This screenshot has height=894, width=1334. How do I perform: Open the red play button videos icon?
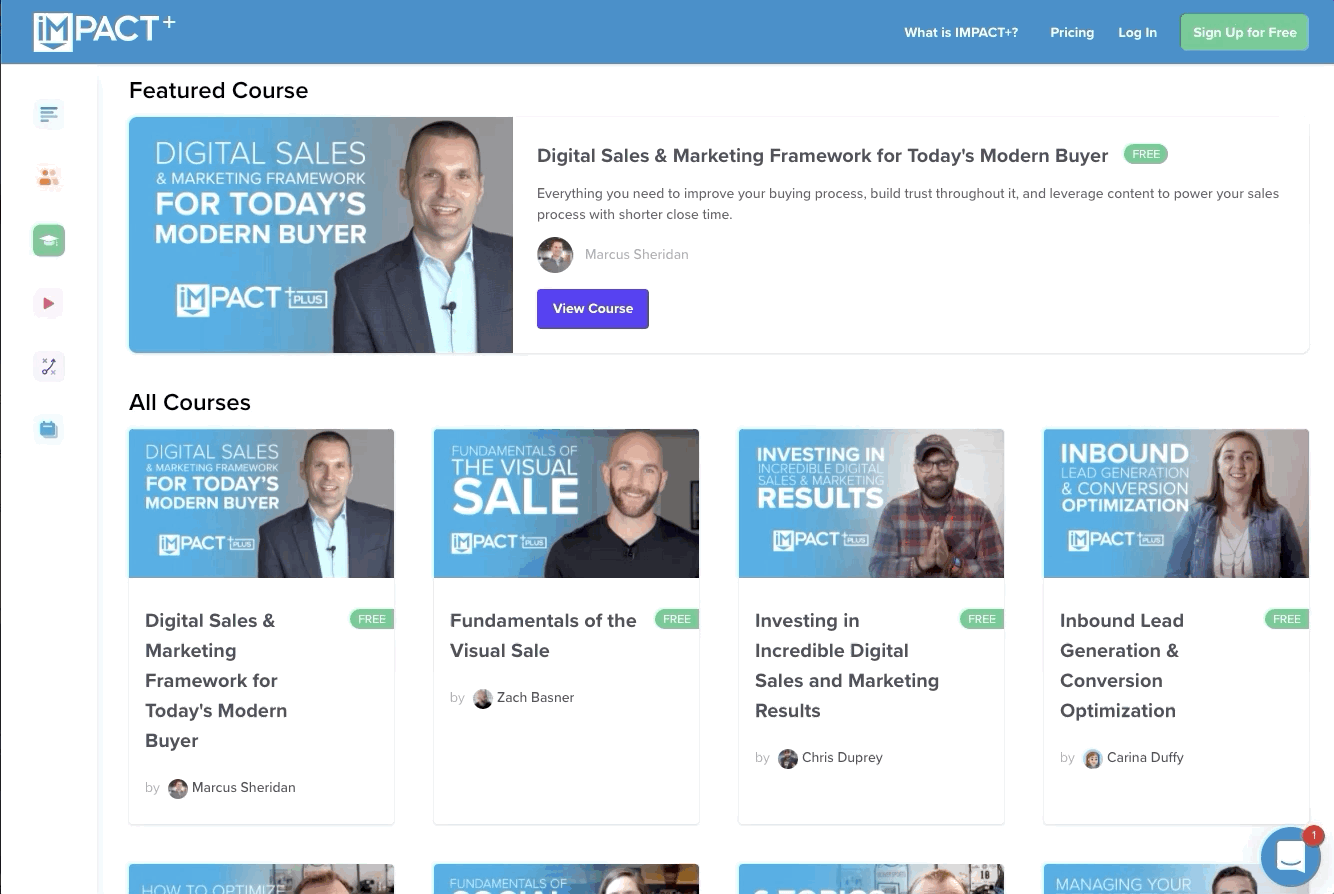tap(48, 303)
